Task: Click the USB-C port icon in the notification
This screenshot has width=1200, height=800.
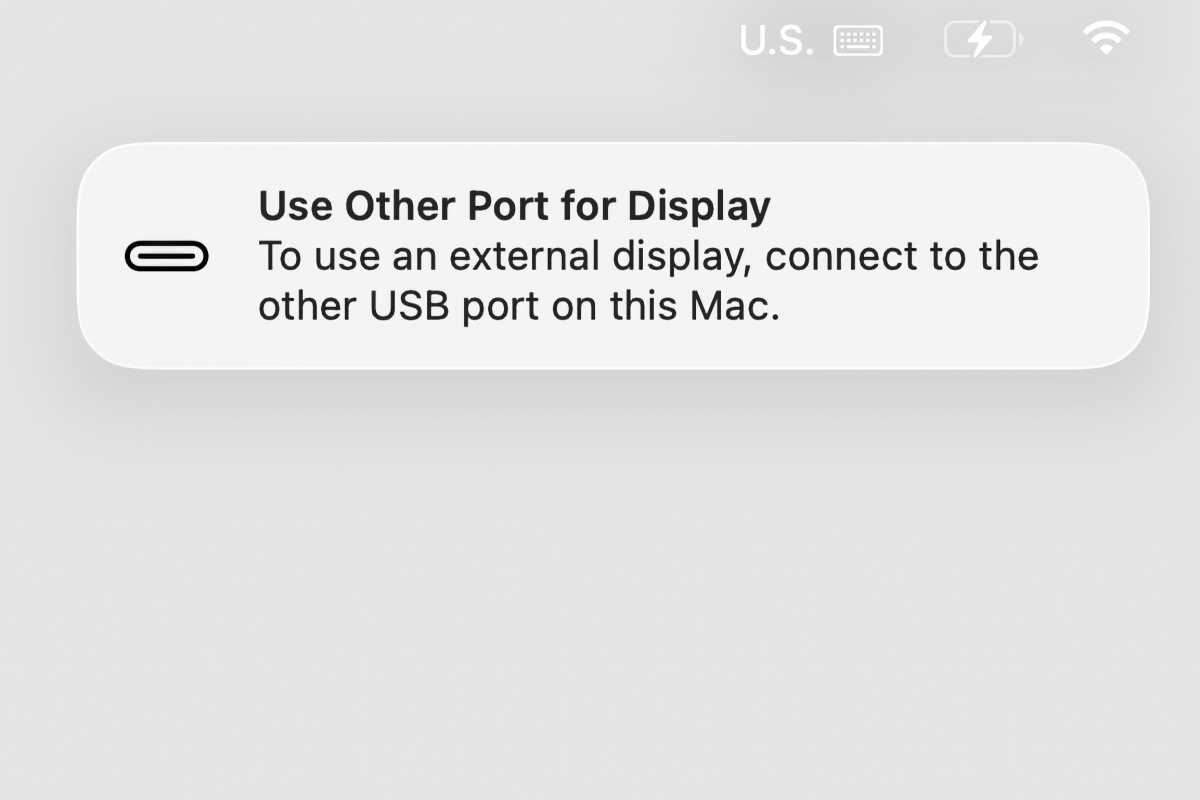Action: 167,256
